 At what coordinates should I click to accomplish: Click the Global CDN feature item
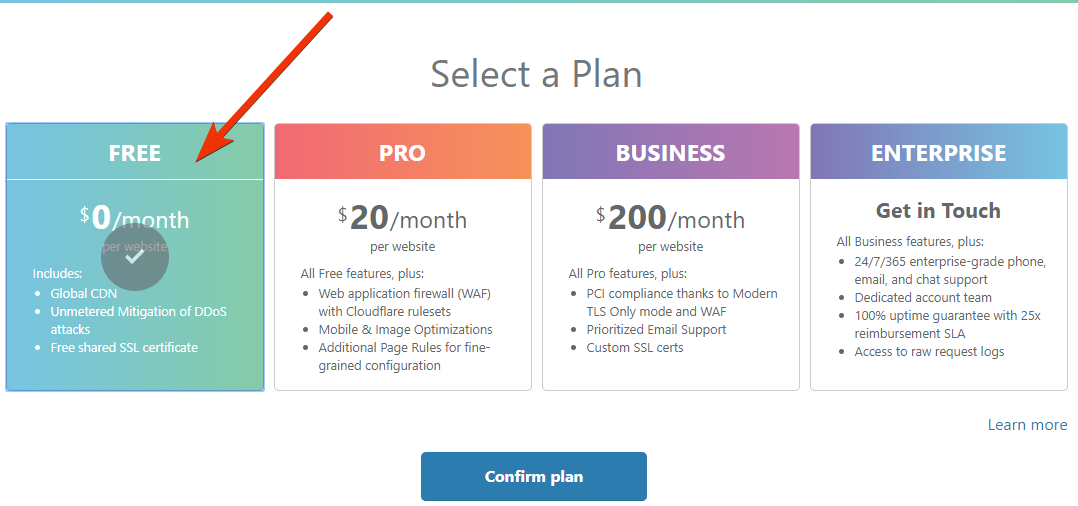(84, 294)
